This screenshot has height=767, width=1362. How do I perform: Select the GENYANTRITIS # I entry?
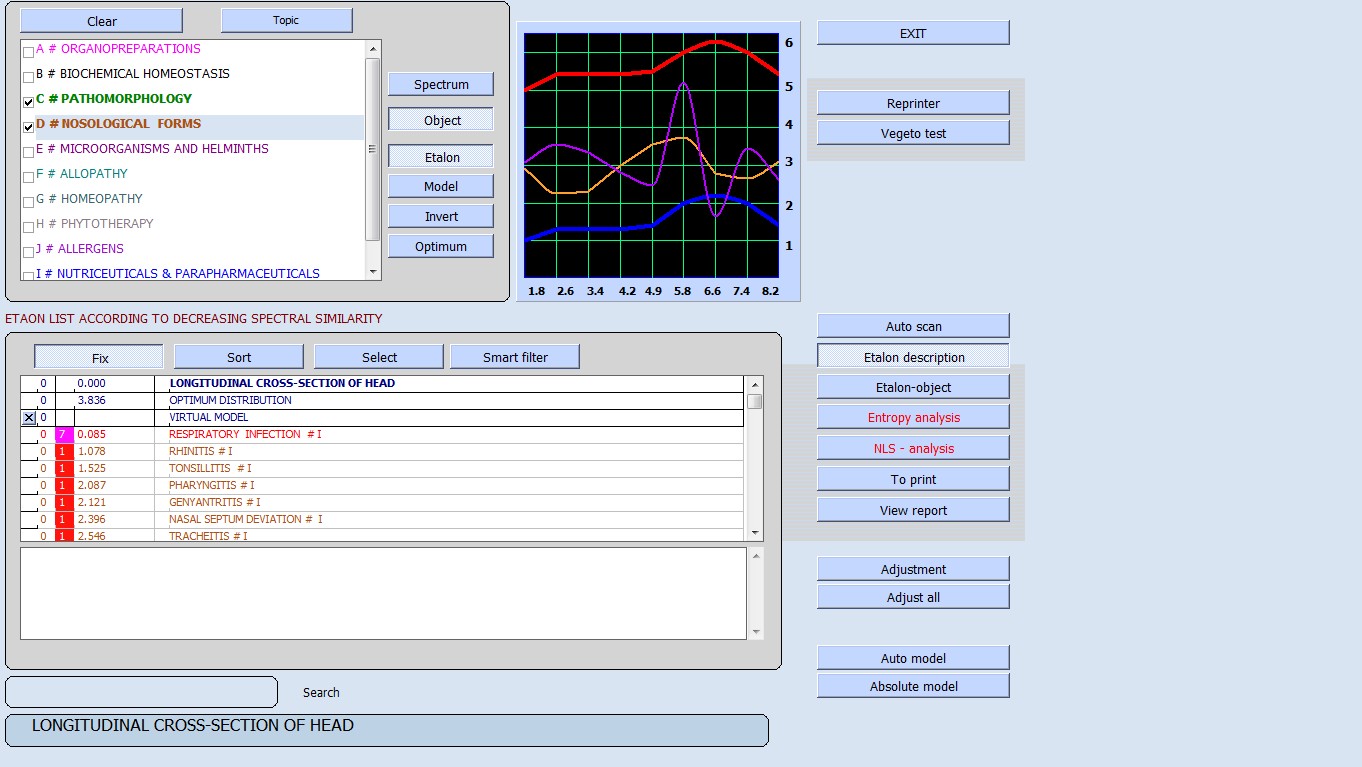pyautogui.click(x=382, y=502)
